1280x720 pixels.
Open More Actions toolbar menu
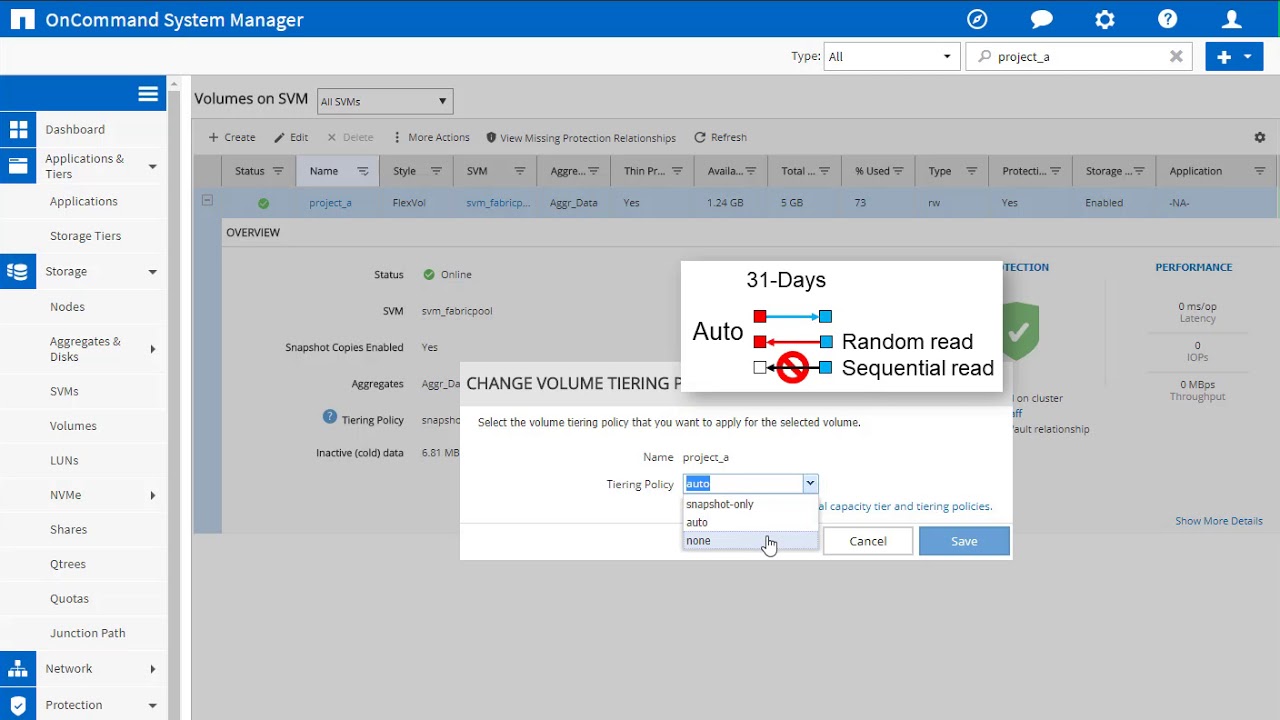click(x=431, y=137)
